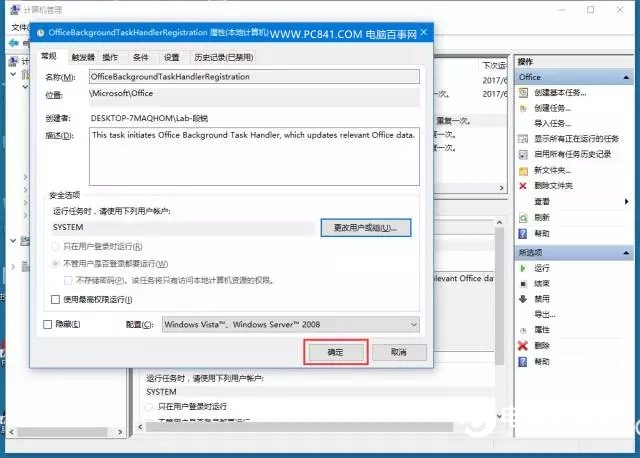Screen dimensions: 640x458
Task: Click the red X 删除文件夹 icon
Action: point(523,186)
